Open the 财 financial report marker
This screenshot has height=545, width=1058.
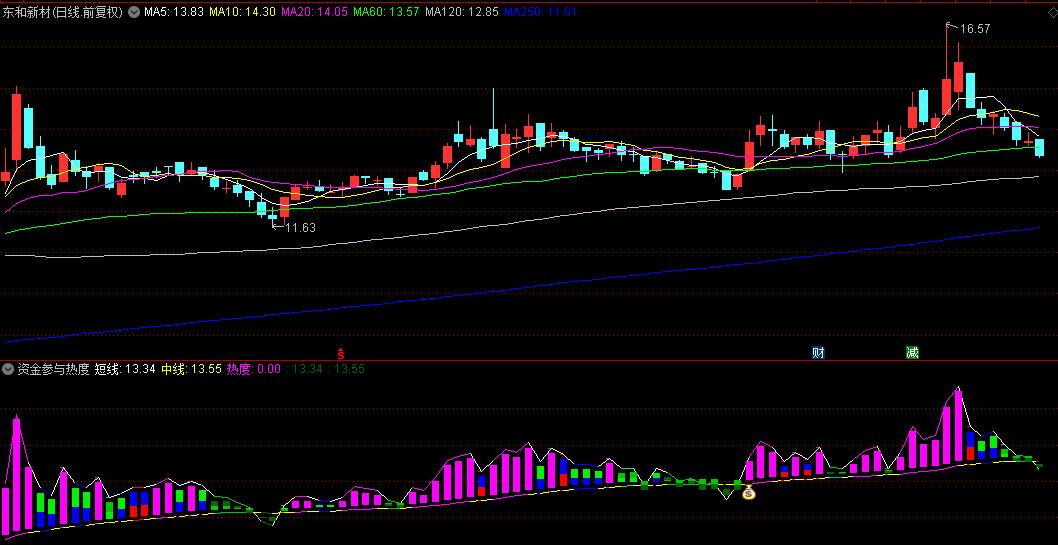click(x=818, y=353)
